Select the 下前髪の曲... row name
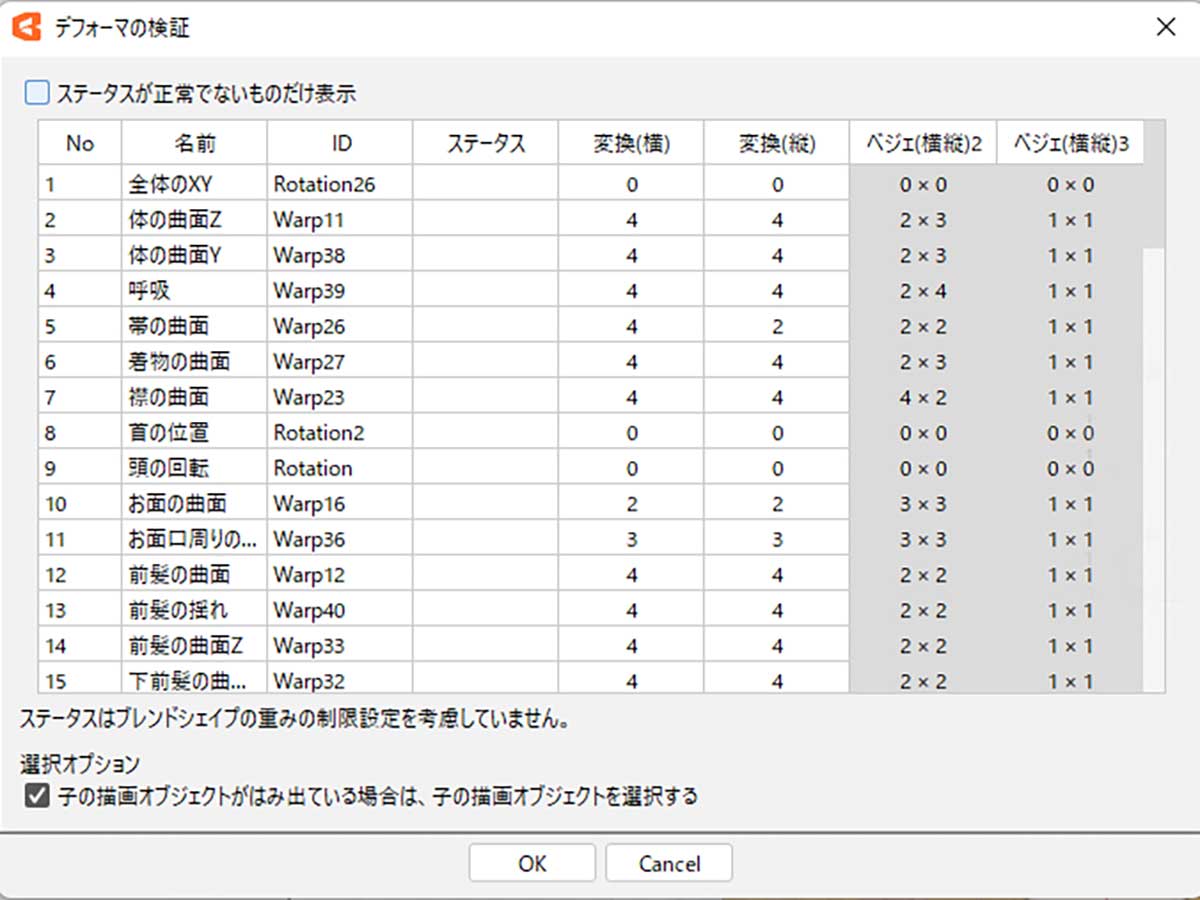Screen dimensions: 1200x900 [194, 679]
